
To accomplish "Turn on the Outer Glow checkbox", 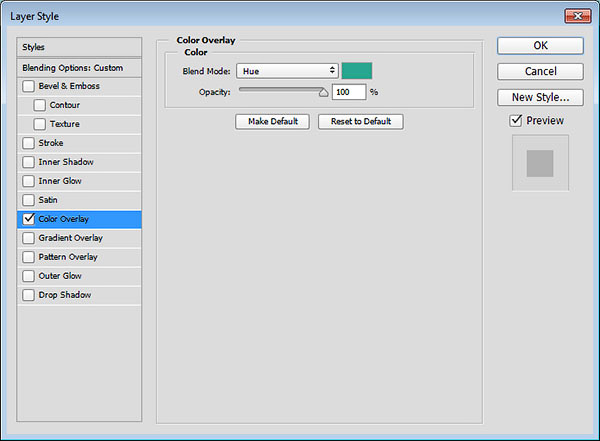I will click(28, 276).
